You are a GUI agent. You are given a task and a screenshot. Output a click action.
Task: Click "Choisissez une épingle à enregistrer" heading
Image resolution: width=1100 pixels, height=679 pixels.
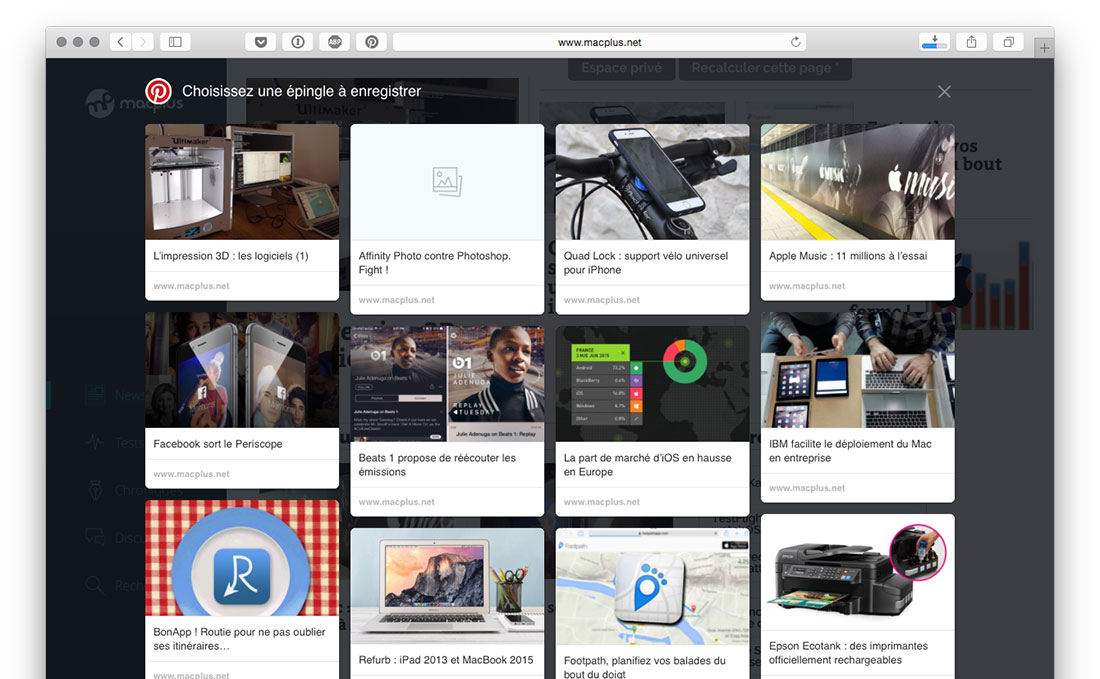302,91
